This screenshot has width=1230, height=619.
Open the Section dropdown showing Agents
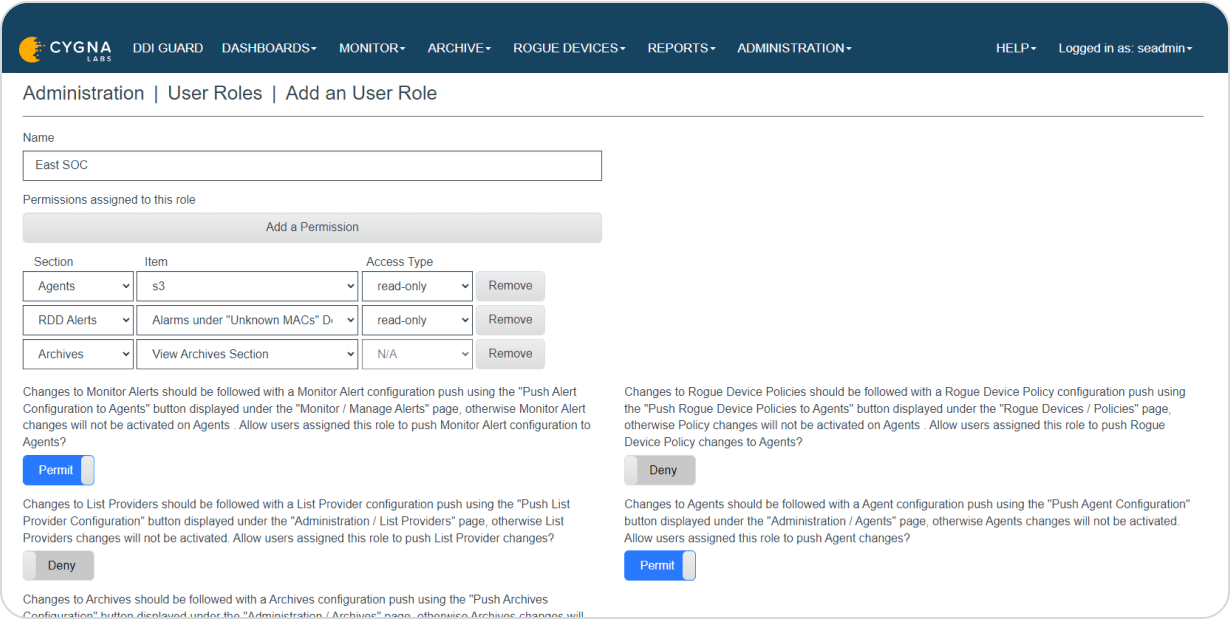pos(77,286)
